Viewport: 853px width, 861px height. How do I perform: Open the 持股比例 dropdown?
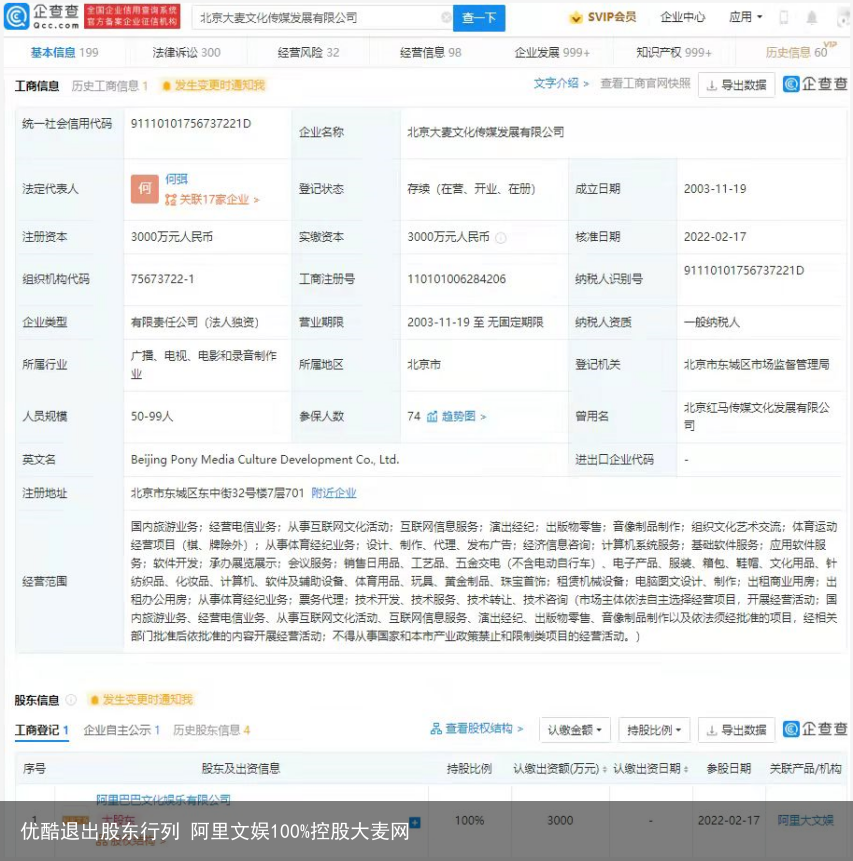pyautogui.click(x=654, y=730)
